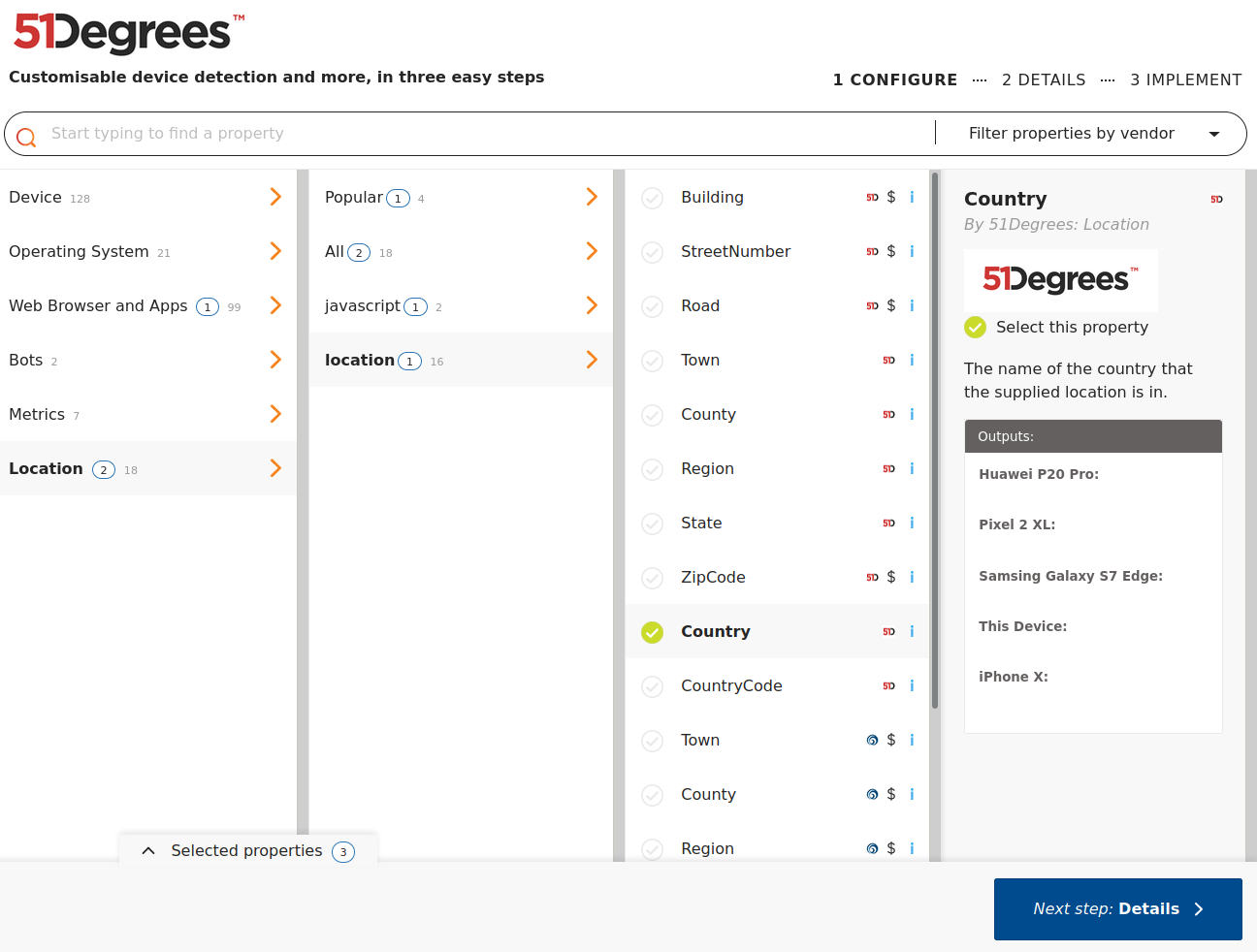Open the info icon for Road
Viewport: 1257px width, 952px height.
(x=912, y=305)
